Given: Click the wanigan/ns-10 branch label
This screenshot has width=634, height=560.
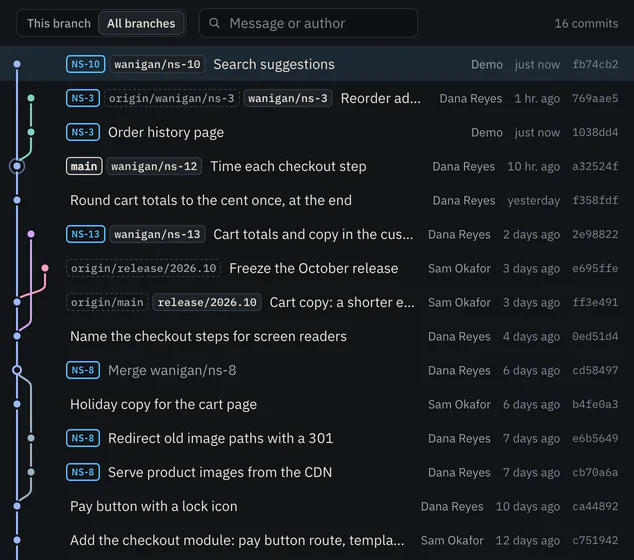Looking at the screenshot, I should pos(157,64).
